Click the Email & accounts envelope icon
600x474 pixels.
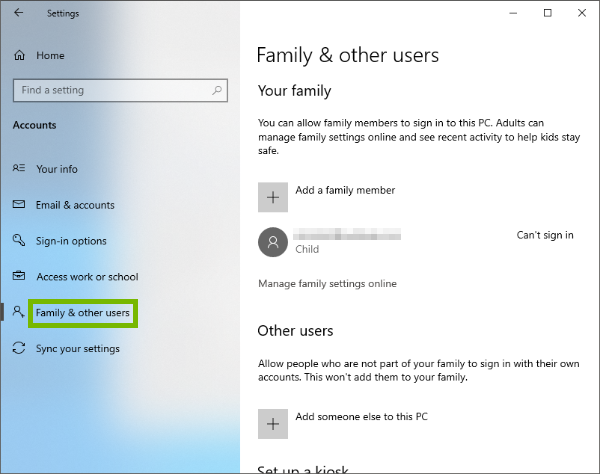click(x=19, y=204)
